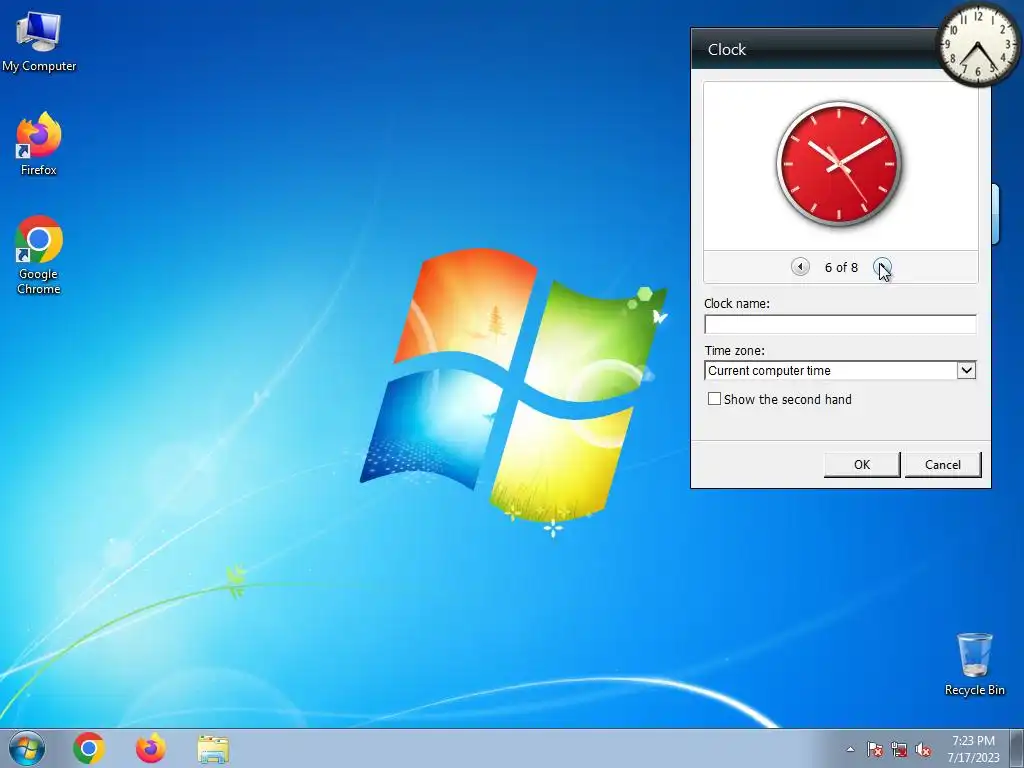The width and height of the screenshot is (1024, 768).
Task: Open the Recycle Bin desktop icon
Action: (974, 664)
